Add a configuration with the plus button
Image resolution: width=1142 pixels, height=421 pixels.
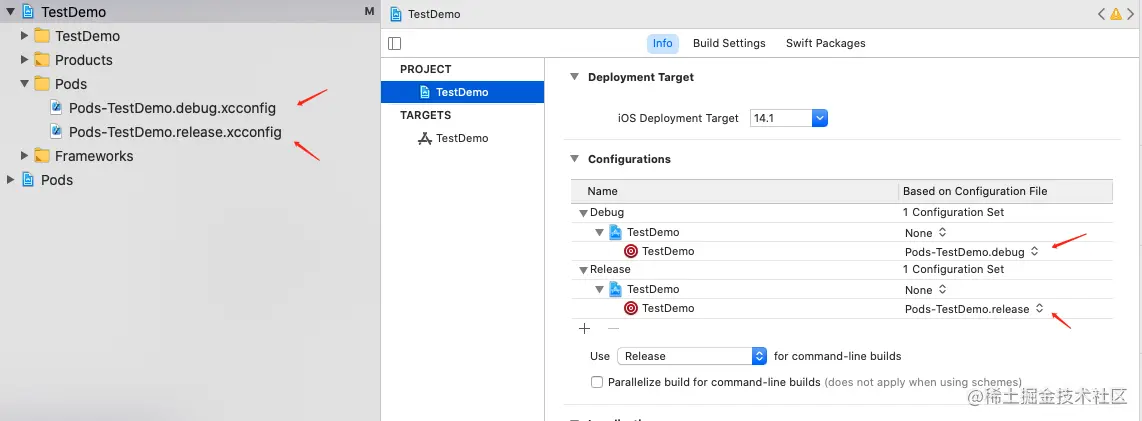(584, 328)
